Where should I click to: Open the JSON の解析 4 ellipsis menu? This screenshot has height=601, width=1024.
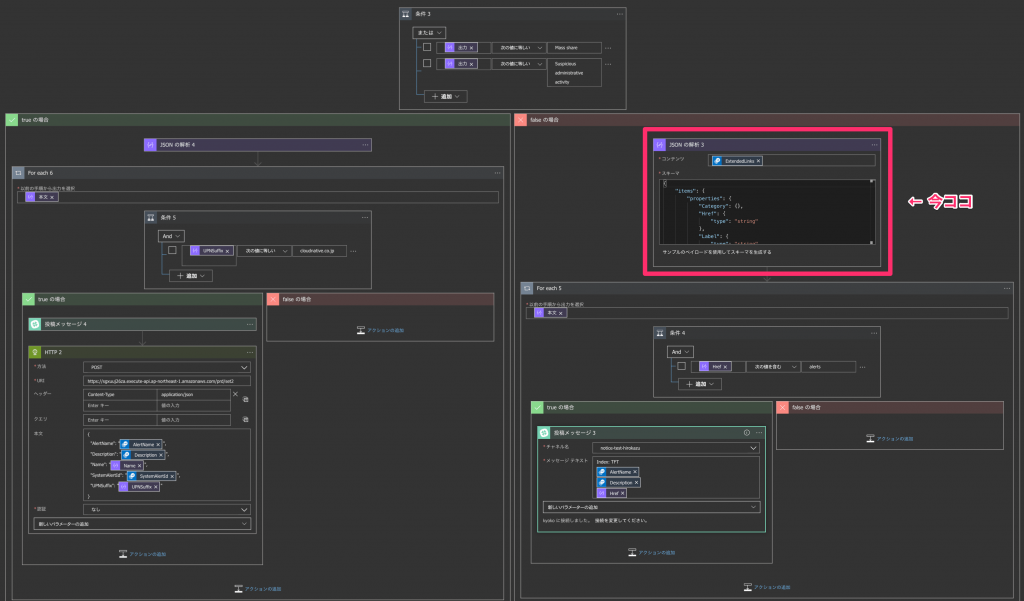[x=365, y=145]
